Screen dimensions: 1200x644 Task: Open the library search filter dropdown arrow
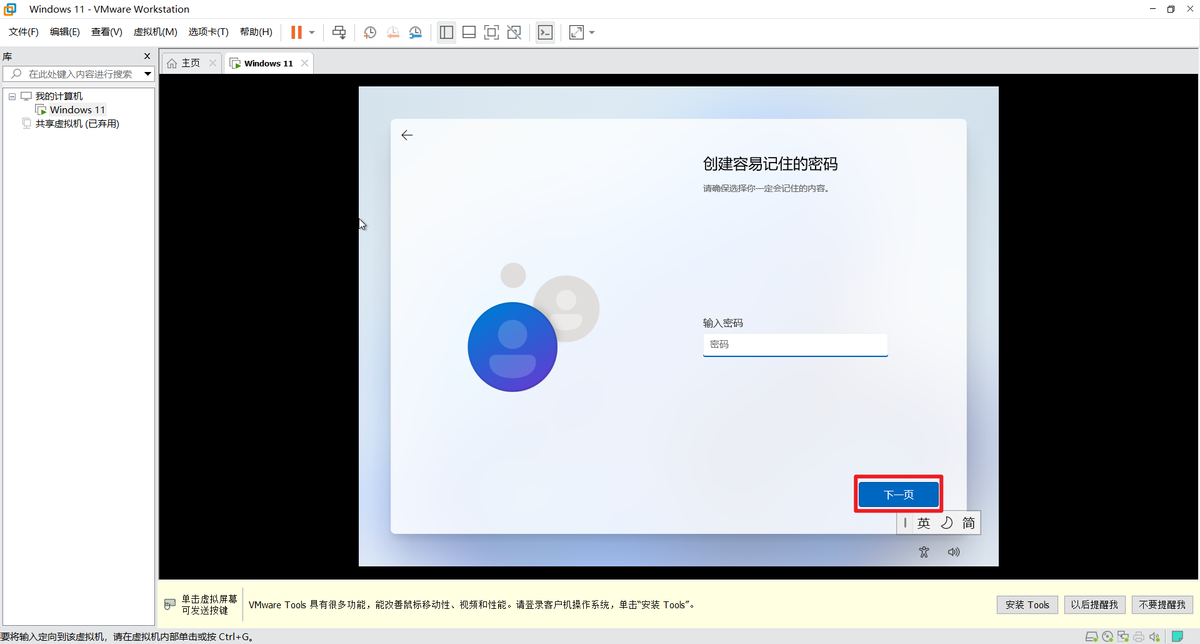[148, 74]
